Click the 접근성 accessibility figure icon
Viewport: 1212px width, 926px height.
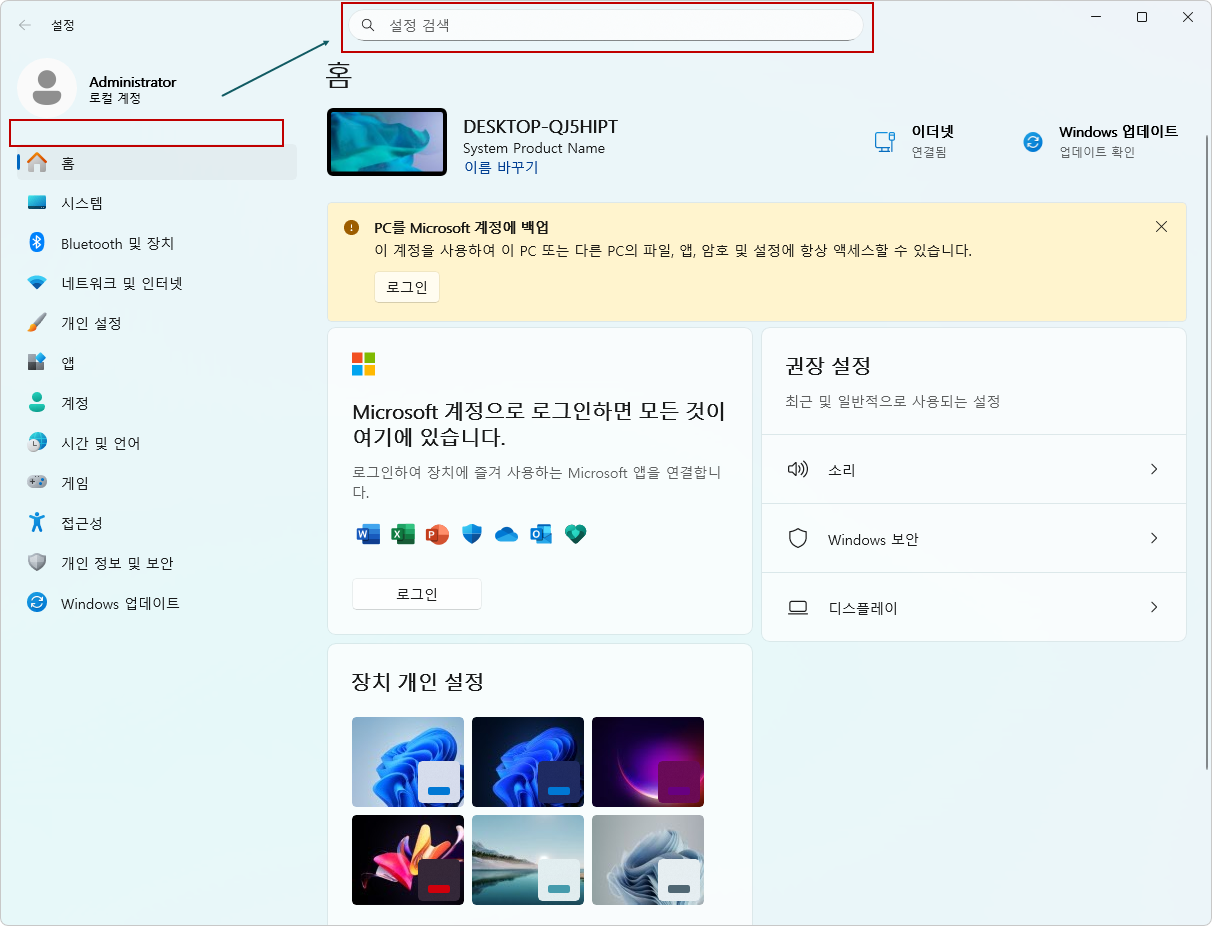(37, 523)
